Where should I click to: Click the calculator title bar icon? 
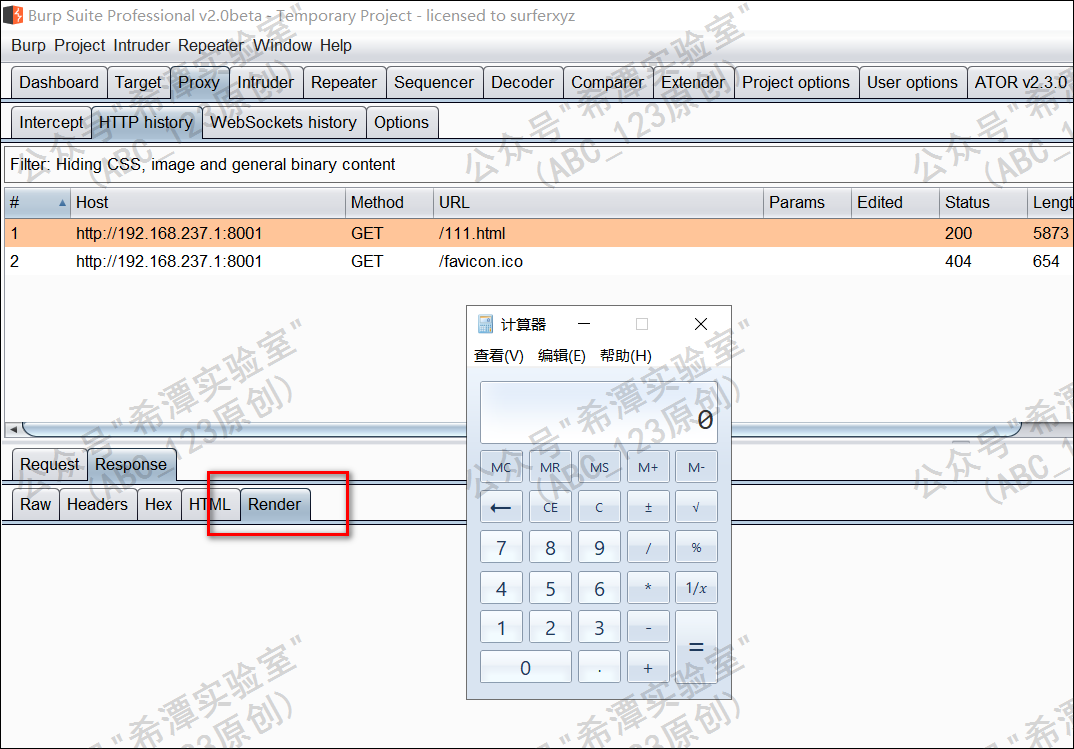[x=485, y=324]
